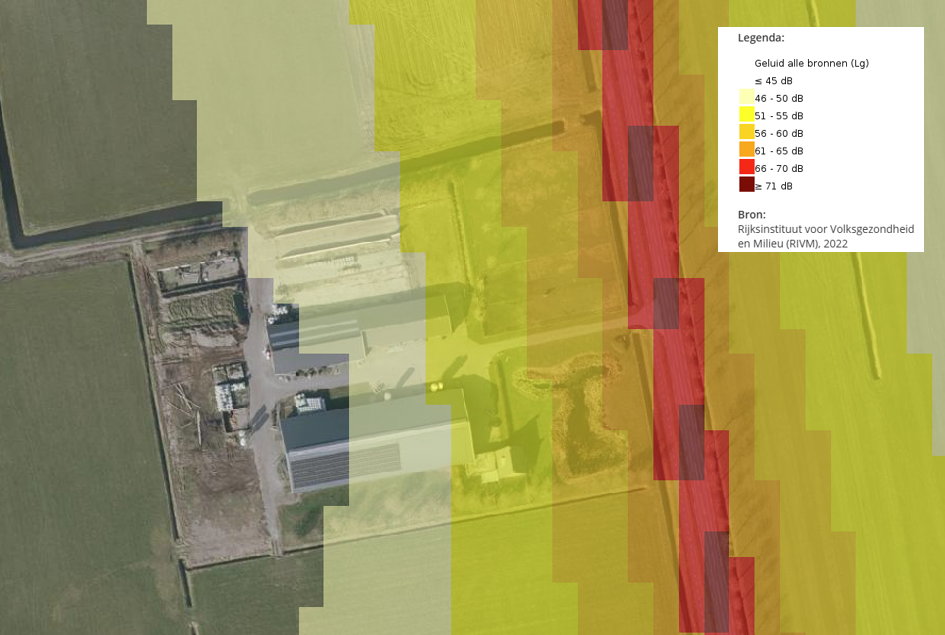Click the '61 - 65 dB' legend text
The width and height of the screenshot is (945, 635).
coord(779,151)
